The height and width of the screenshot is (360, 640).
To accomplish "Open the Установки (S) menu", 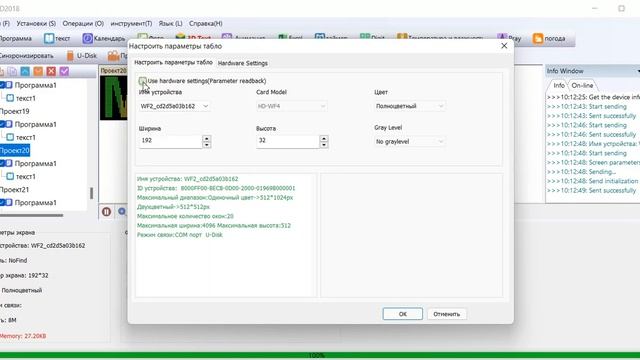I will click(36, 24).
